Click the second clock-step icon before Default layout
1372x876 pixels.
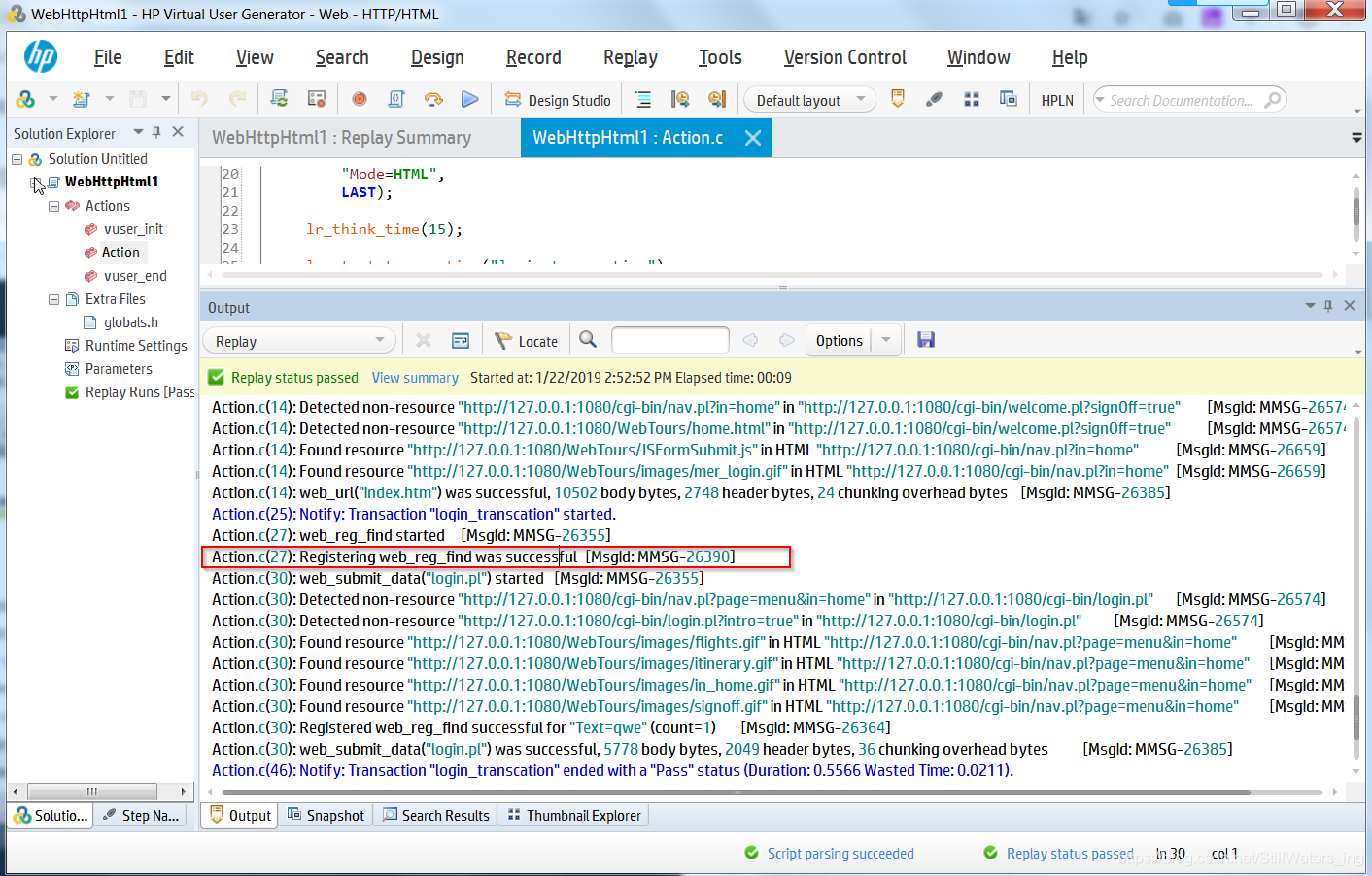(x=717, y=99)
